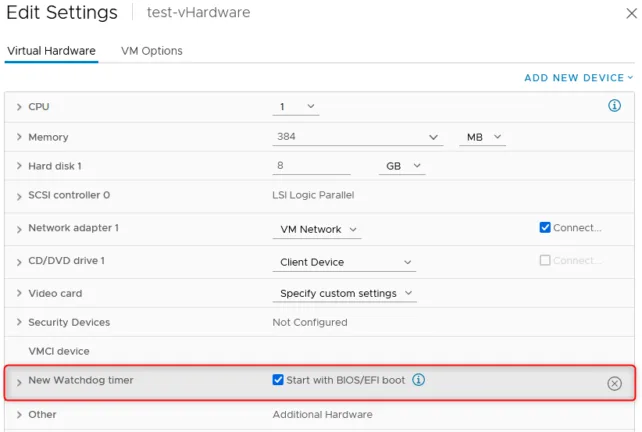This screenshot has width=642, height=432.
Task: Click the Edit Settings title
Action: tap(62, 12)
